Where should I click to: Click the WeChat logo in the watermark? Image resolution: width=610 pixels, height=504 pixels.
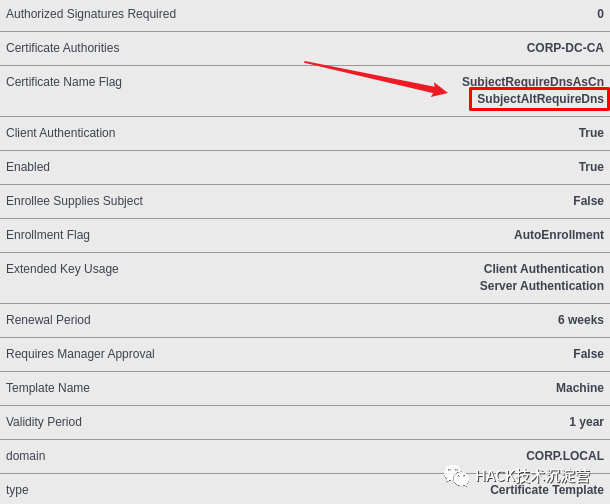click(456, 476)
